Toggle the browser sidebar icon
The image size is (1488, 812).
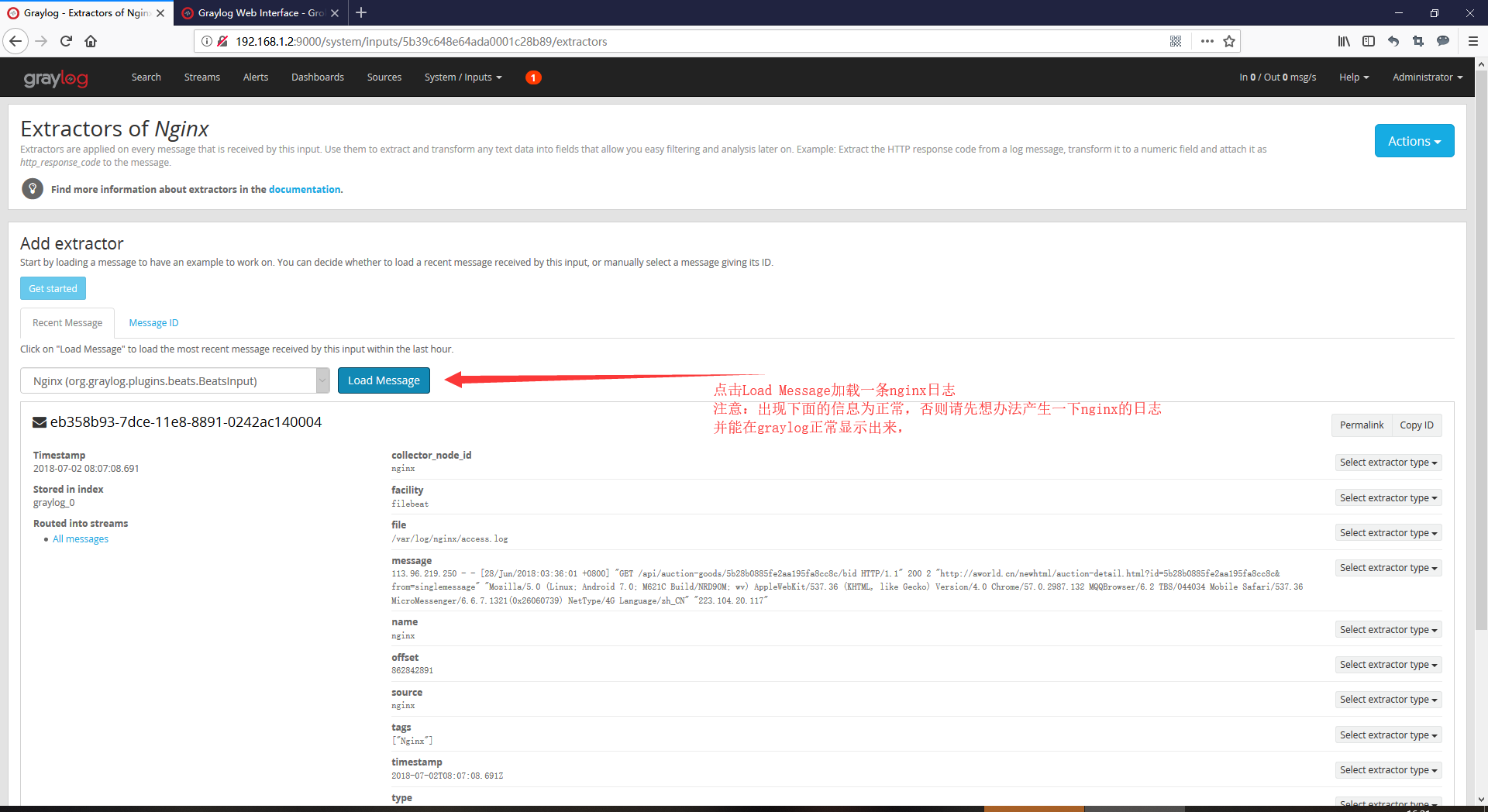tap(1369, 41)
